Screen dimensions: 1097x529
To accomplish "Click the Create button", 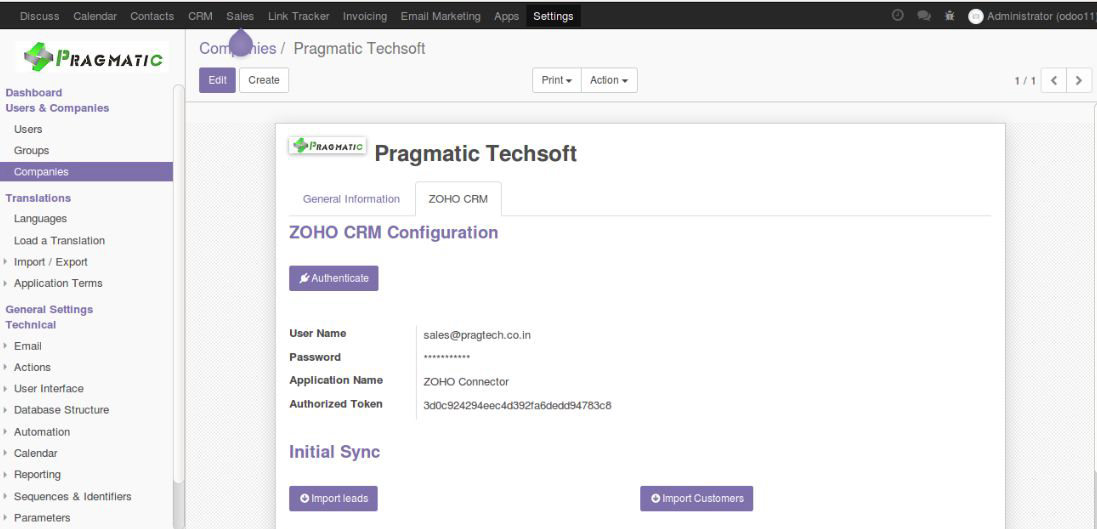I will 264,80.
